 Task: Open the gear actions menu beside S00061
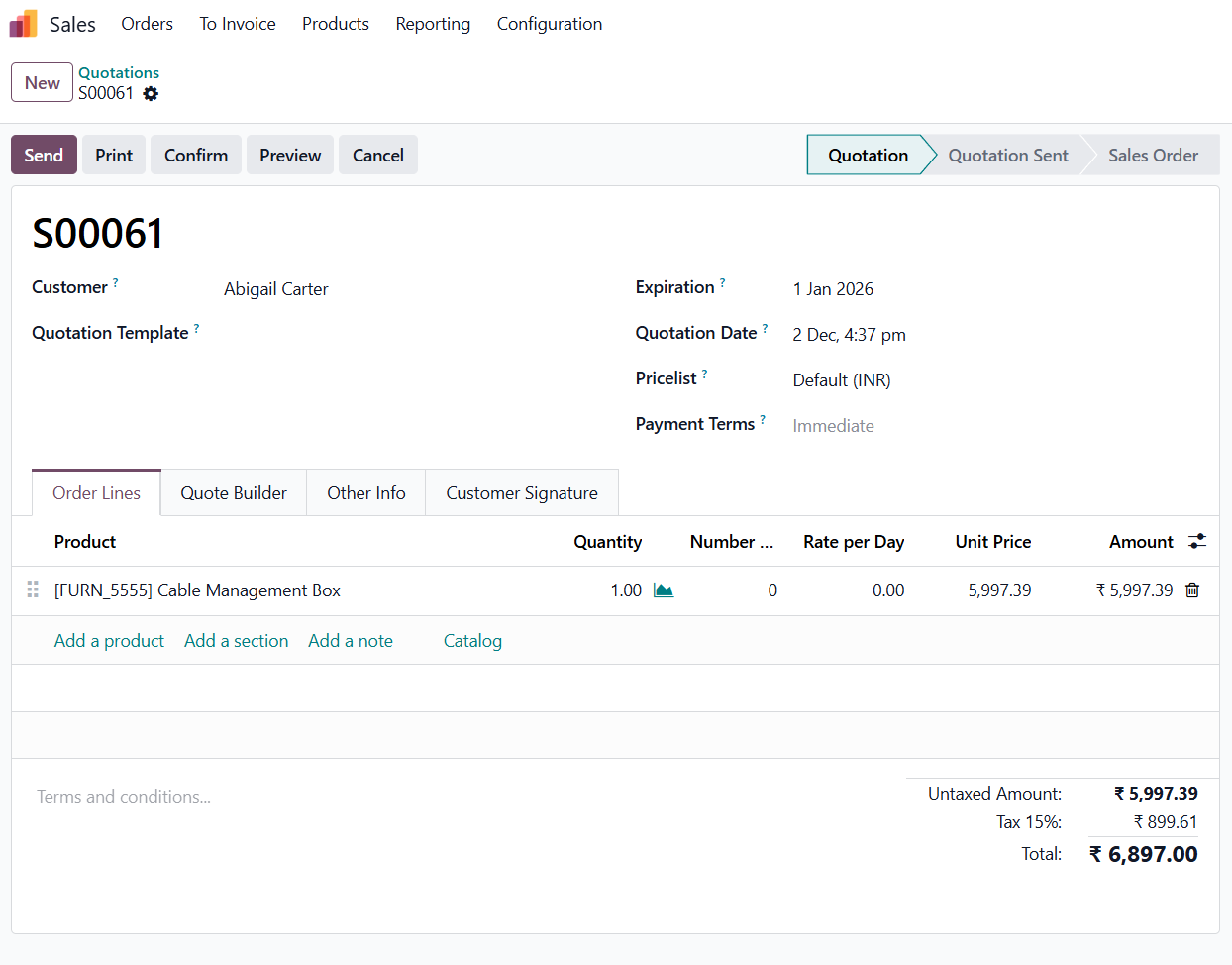[x=151, y=94]
